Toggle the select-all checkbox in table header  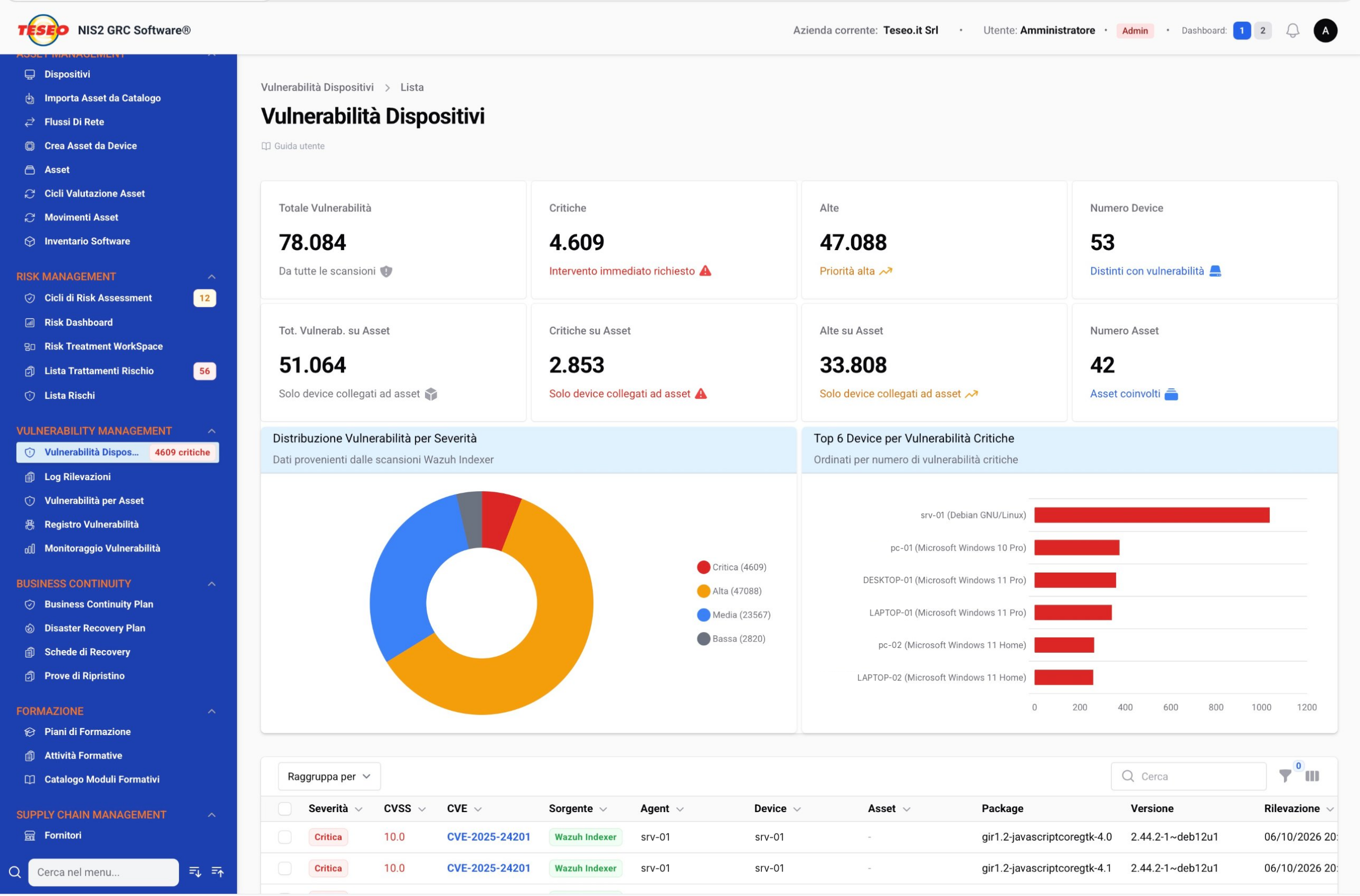point(285,808)
